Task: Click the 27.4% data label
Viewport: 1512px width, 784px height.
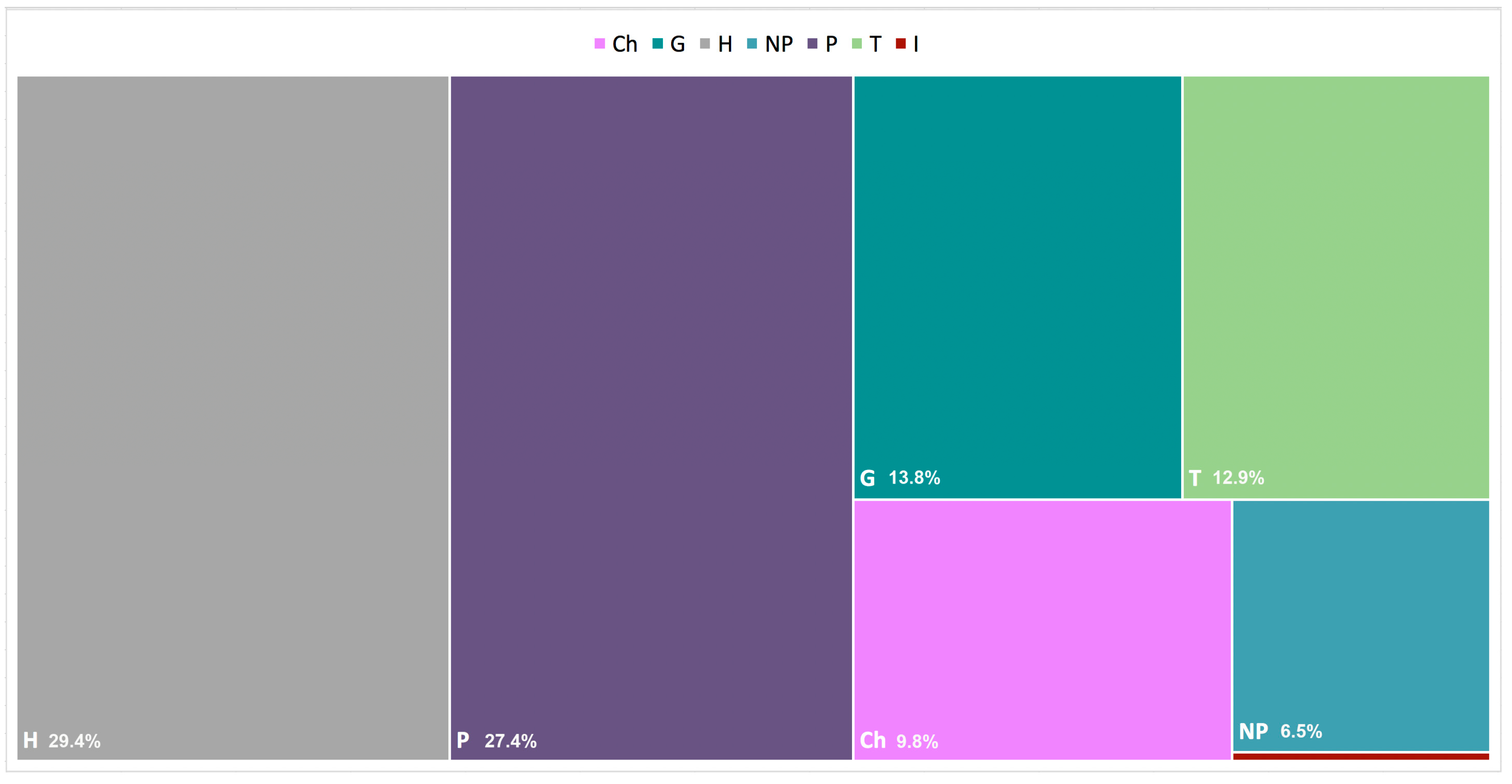Action: (x=510, y=741)
